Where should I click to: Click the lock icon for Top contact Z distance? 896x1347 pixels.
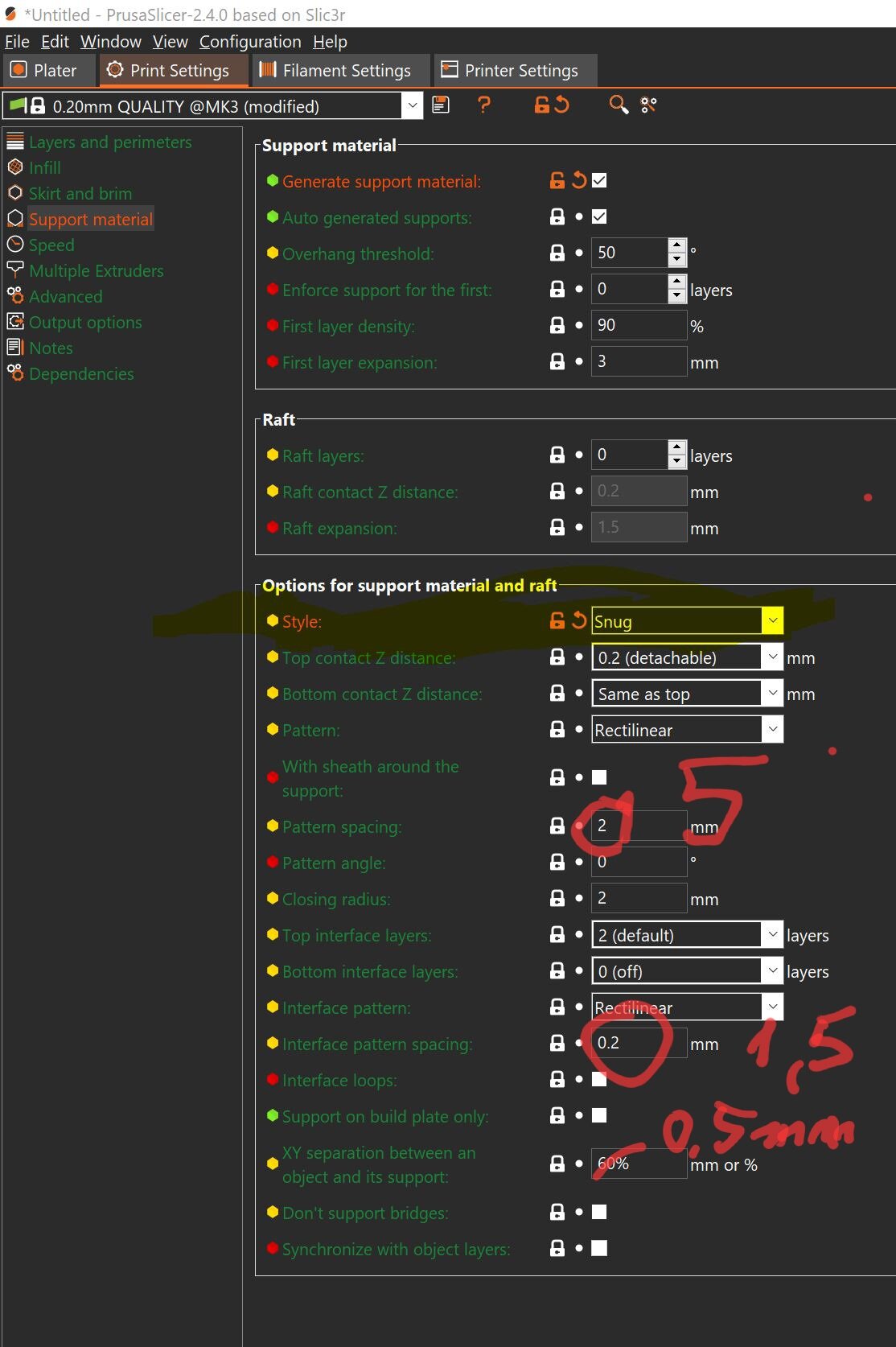(557, 657)
